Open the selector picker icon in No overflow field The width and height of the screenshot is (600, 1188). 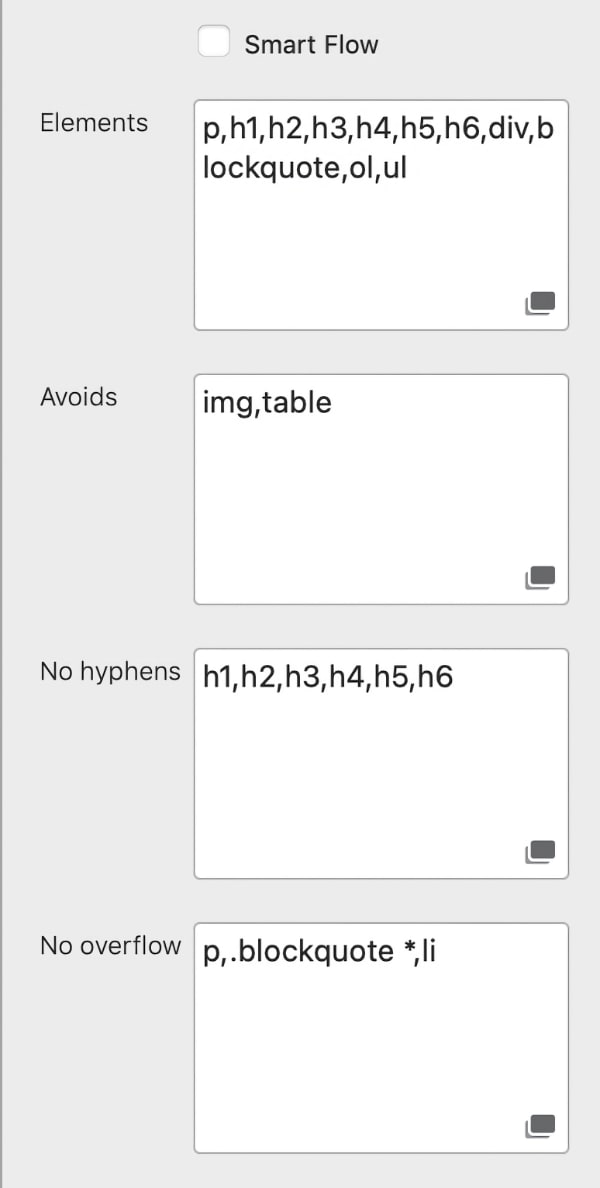[540, 1126]
